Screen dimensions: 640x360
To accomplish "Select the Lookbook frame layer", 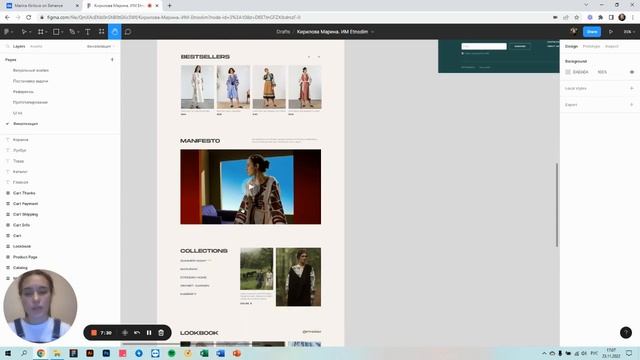I will [x=22, y=247].
